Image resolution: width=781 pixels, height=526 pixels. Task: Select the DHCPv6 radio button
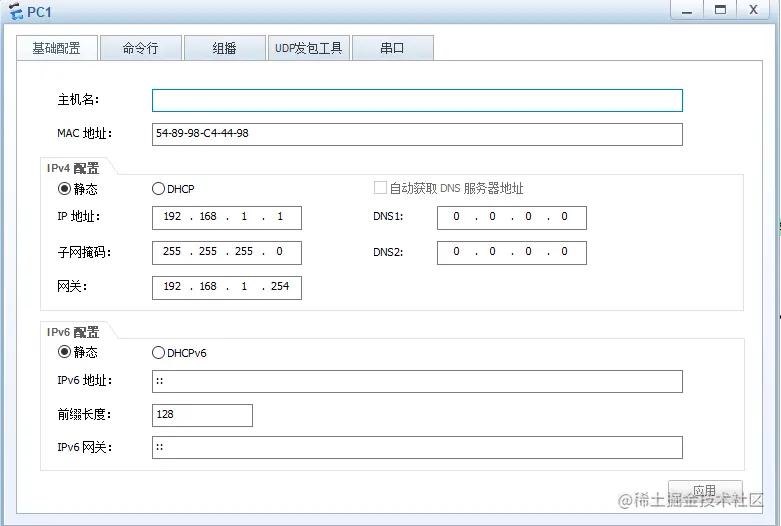pos(158,353)
